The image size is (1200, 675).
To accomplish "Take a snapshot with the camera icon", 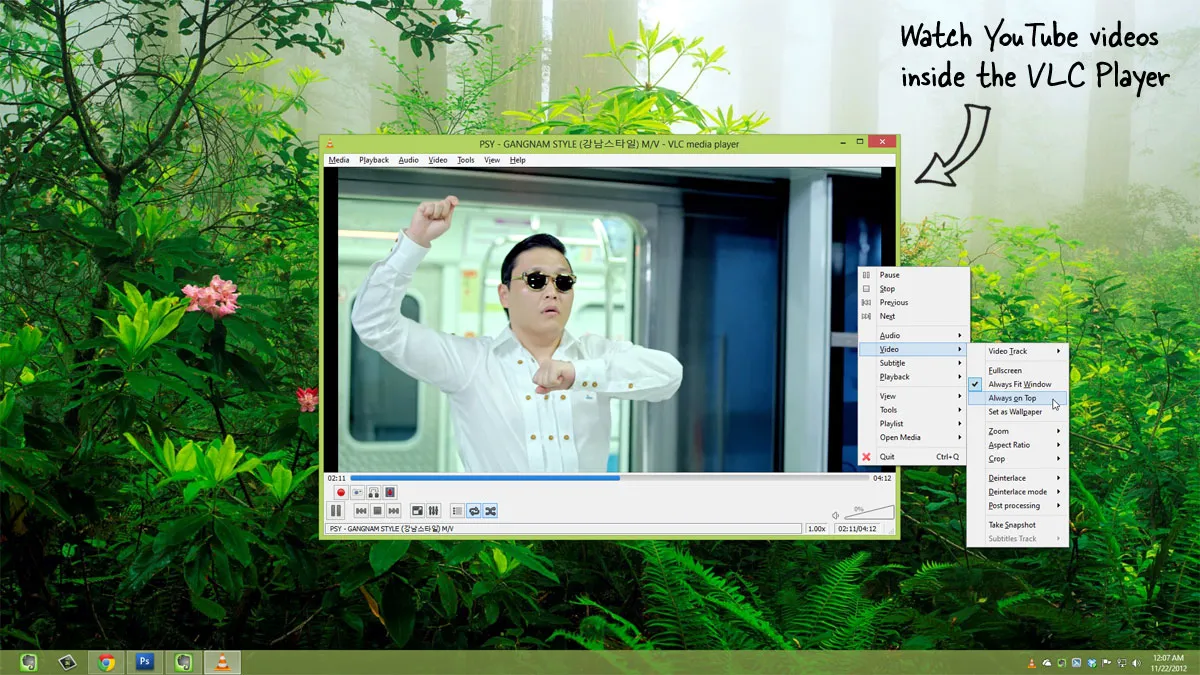I will (x=357, y=492).
